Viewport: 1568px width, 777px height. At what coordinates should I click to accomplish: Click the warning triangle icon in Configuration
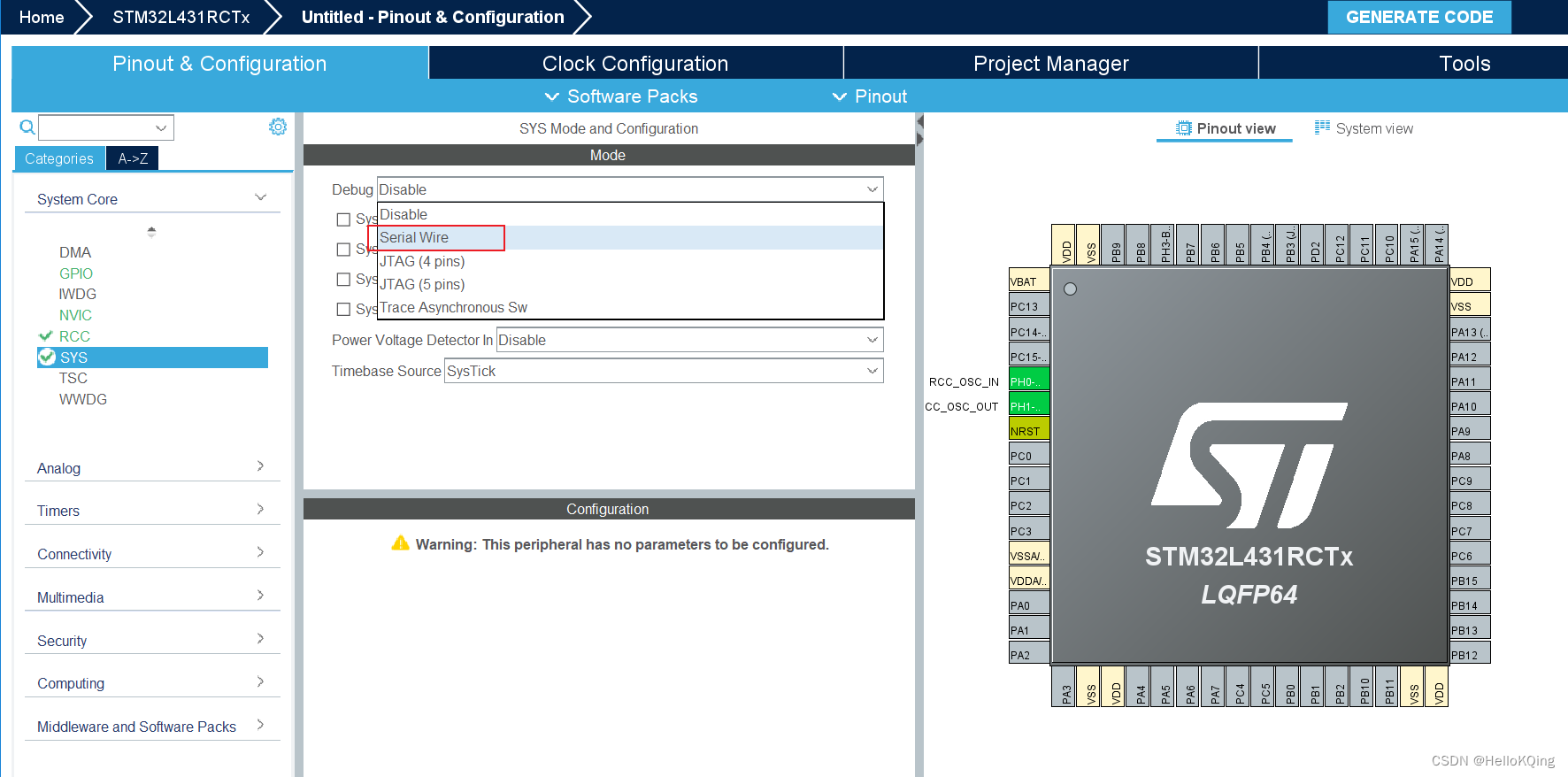click(x=401, y=543)
